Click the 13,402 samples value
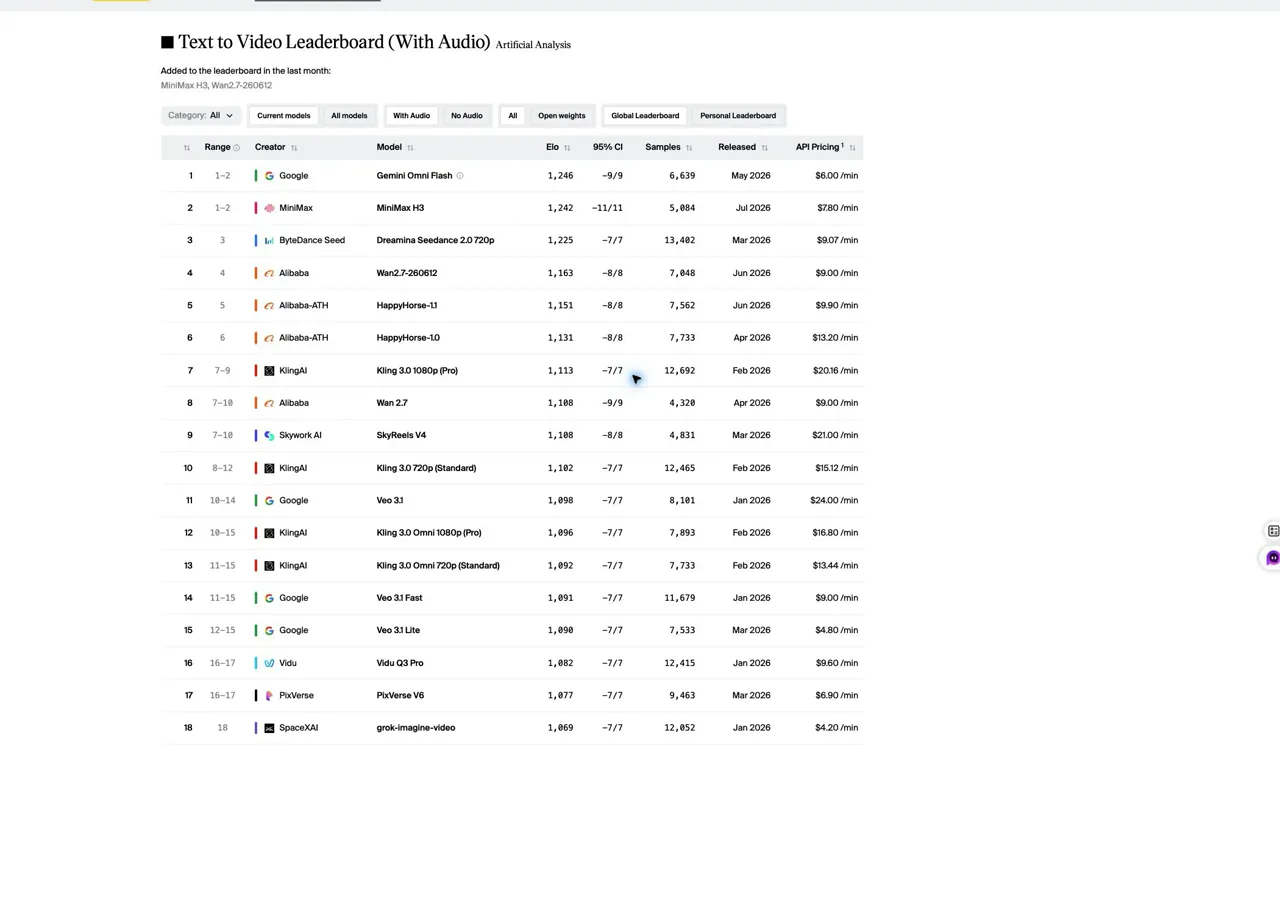The height and width of the screenshot is (914, 1280). [679, 241]
